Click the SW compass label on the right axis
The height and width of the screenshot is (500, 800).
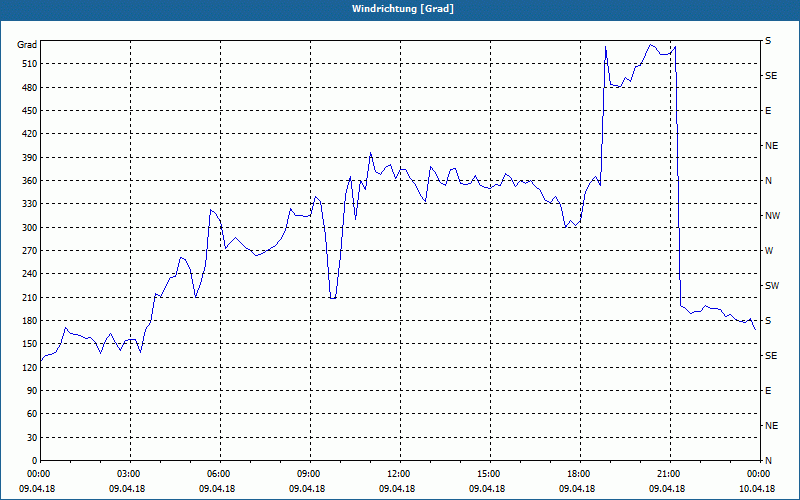coord(772,286)
